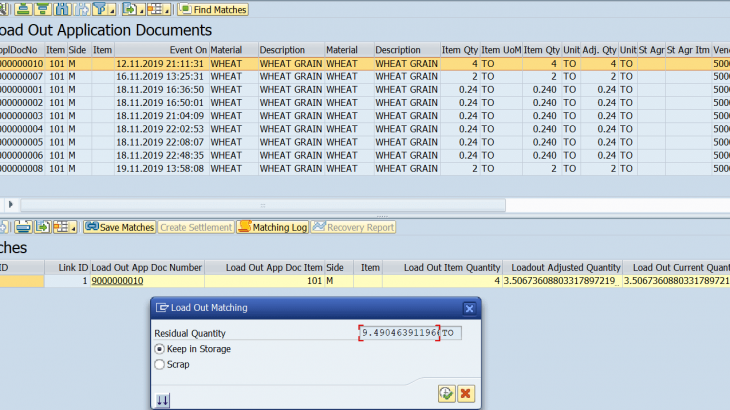730x410 pixels.
Task: Click the Sort Descending toolbar icon
Action: tap(42, 9)
